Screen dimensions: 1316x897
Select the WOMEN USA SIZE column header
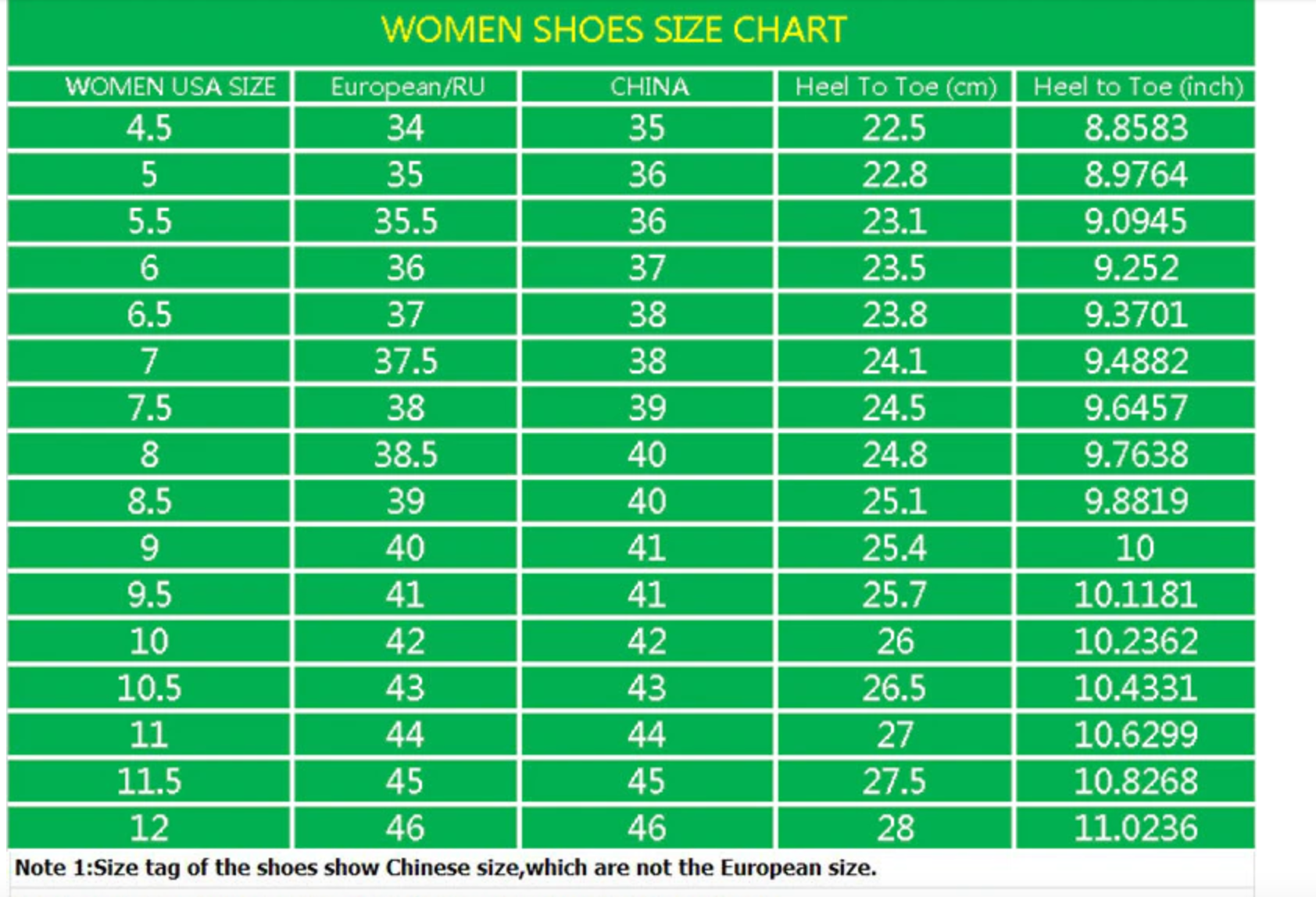click(170, 86)
